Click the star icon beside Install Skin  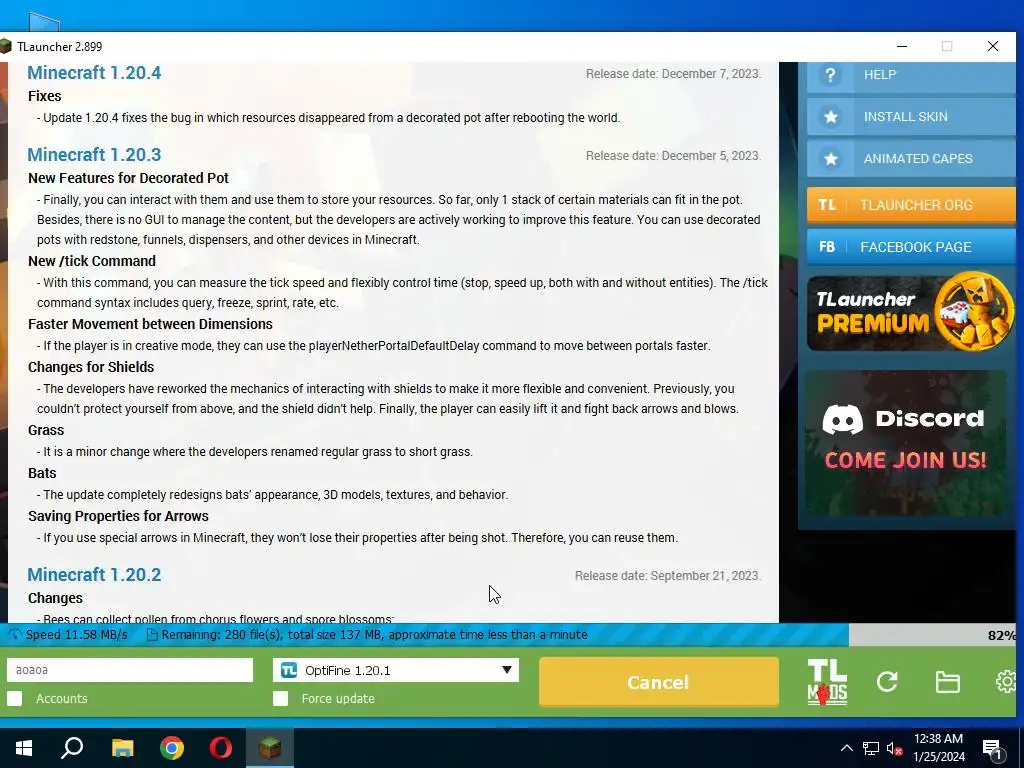[831, 117]
